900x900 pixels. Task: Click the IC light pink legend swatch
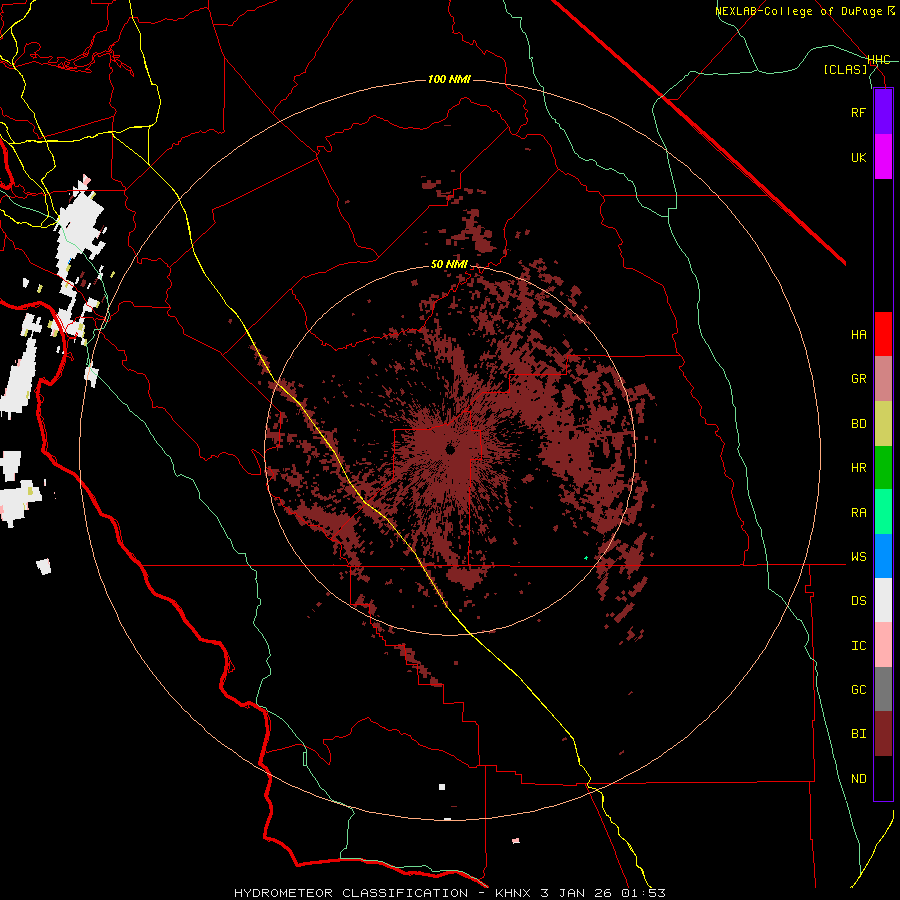(x=883, y=645)
